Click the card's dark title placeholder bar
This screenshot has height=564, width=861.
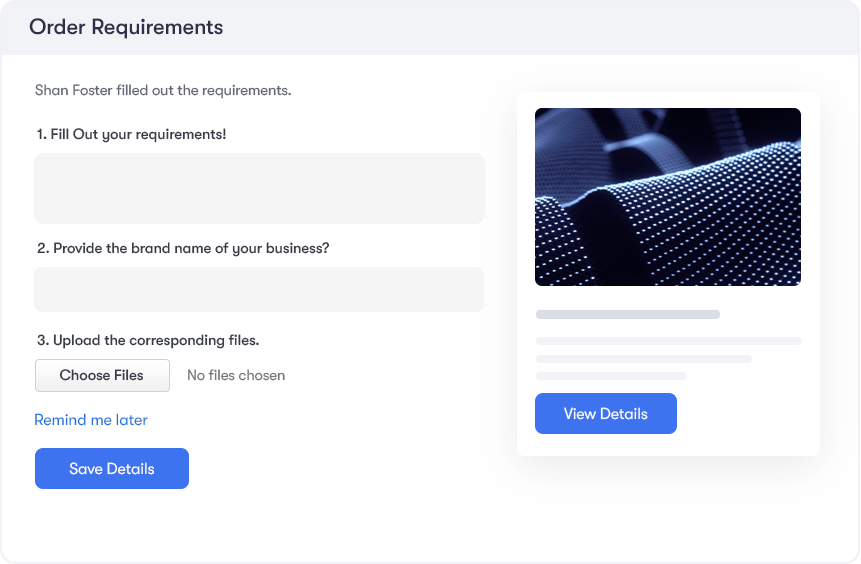point(627,314)
